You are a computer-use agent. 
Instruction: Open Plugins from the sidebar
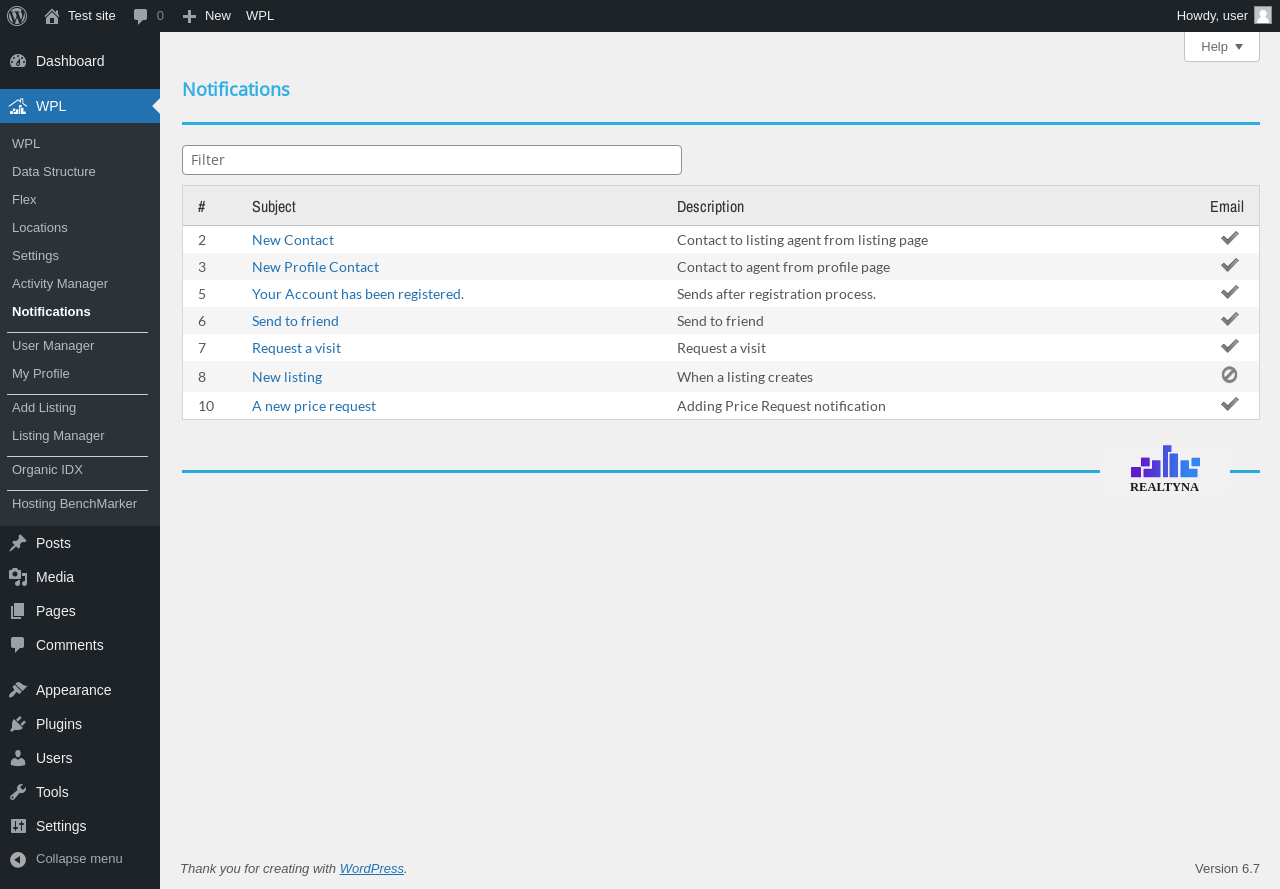click(x=58, y=724)
